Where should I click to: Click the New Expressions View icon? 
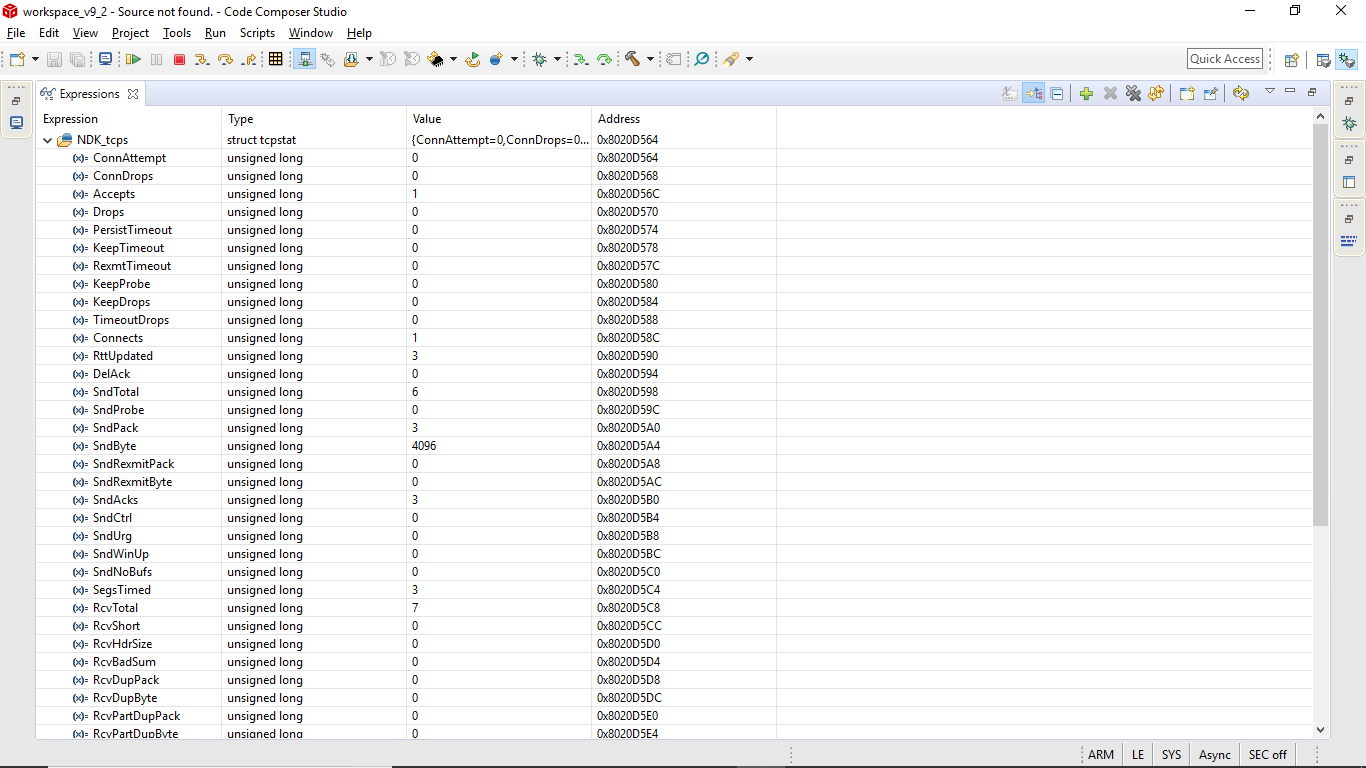pos(1187,93)
